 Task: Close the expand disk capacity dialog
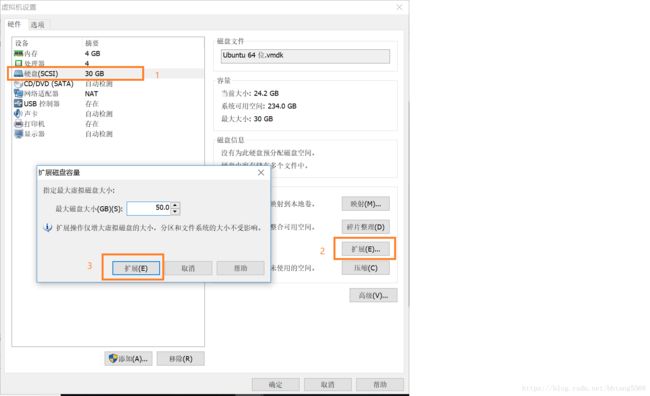click(x=261, y=172)
